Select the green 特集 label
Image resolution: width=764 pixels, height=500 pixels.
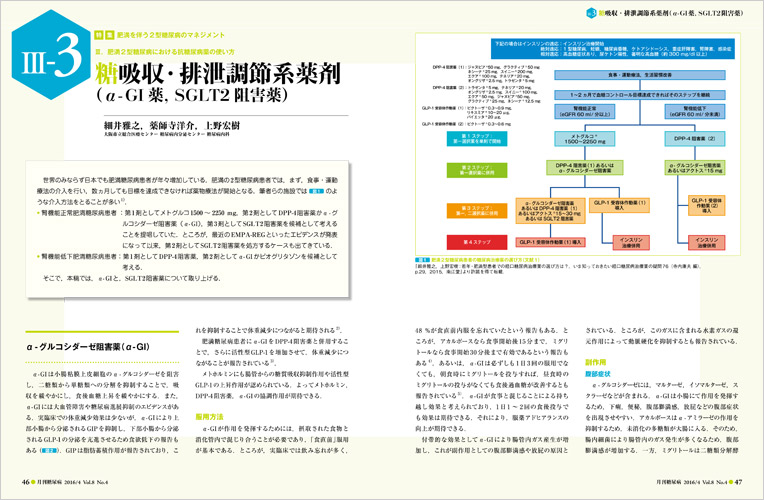(104, 35)
